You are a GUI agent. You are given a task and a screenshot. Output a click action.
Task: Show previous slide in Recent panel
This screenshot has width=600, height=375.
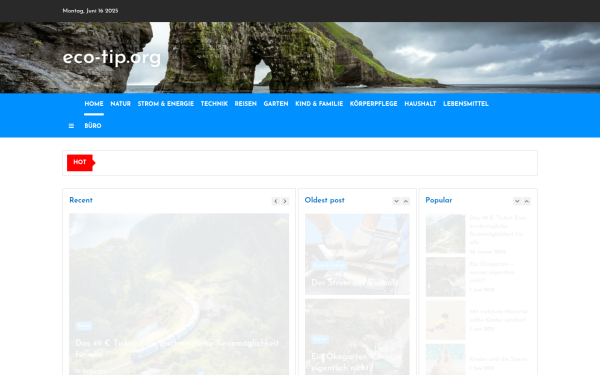click(x=276, y=201)
